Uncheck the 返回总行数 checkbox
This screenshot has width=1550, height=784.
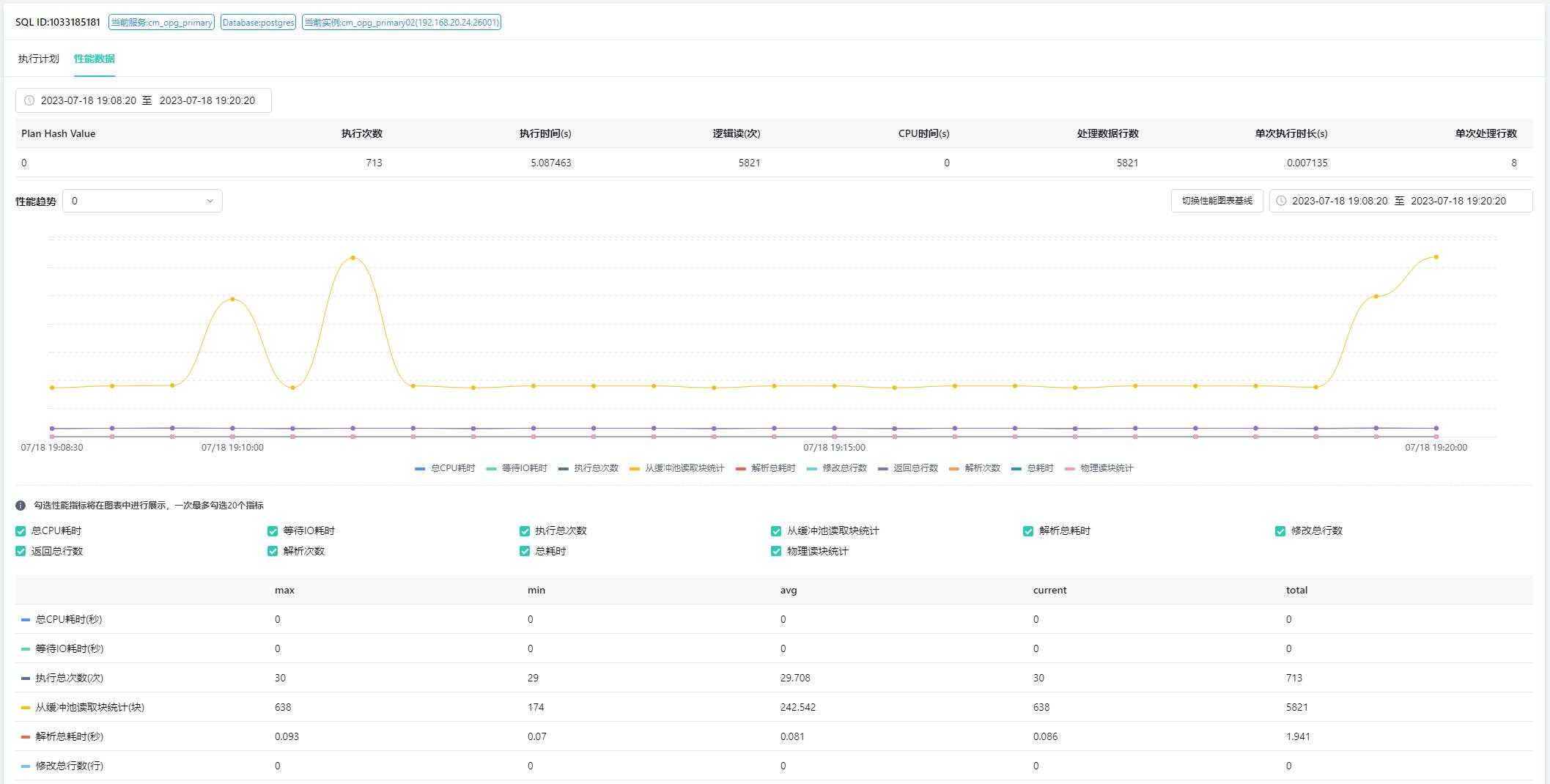[x=21, y=551]
